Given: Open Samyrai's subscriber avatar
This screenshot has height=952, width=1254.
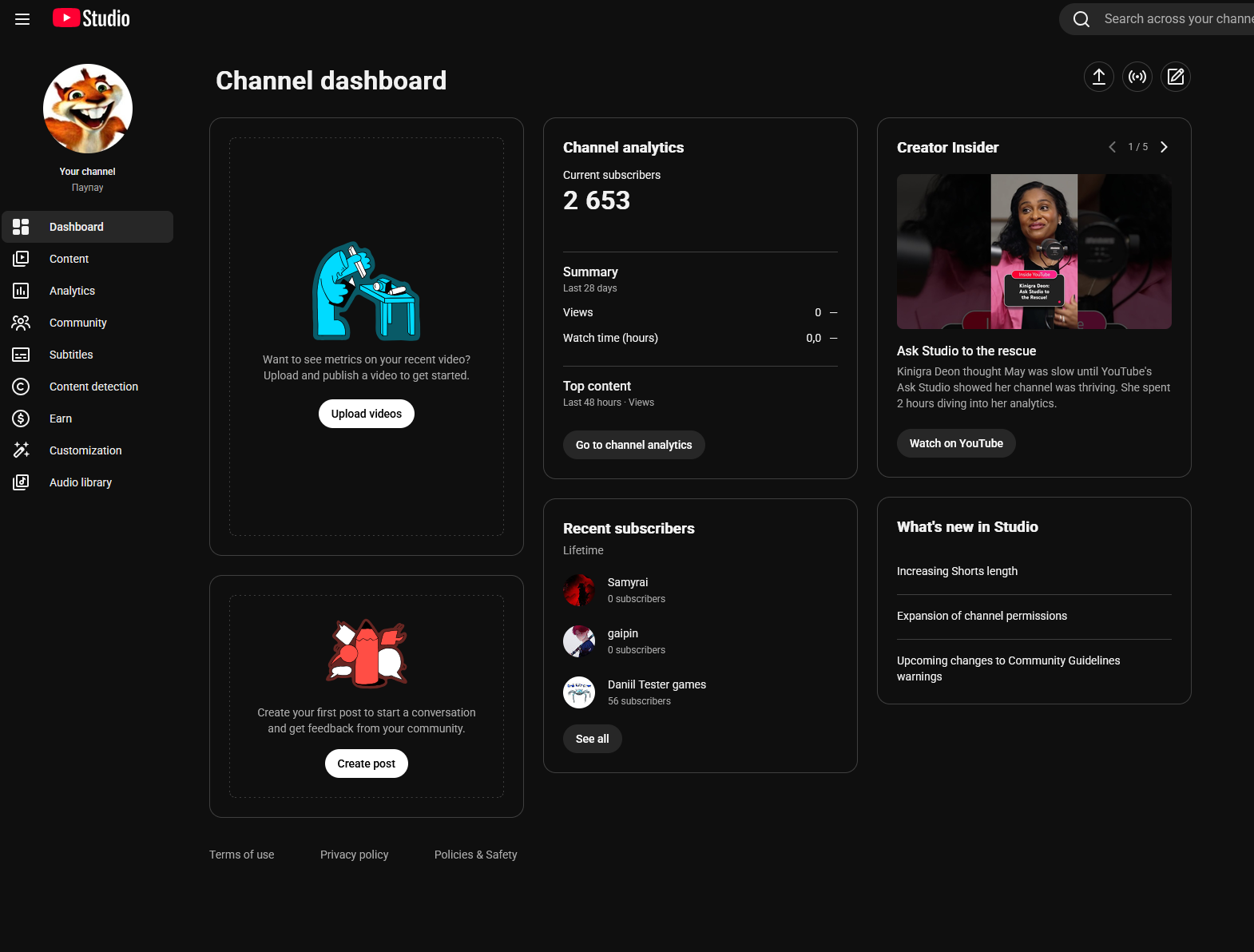Looking at the screenshot, I should 579,590.
